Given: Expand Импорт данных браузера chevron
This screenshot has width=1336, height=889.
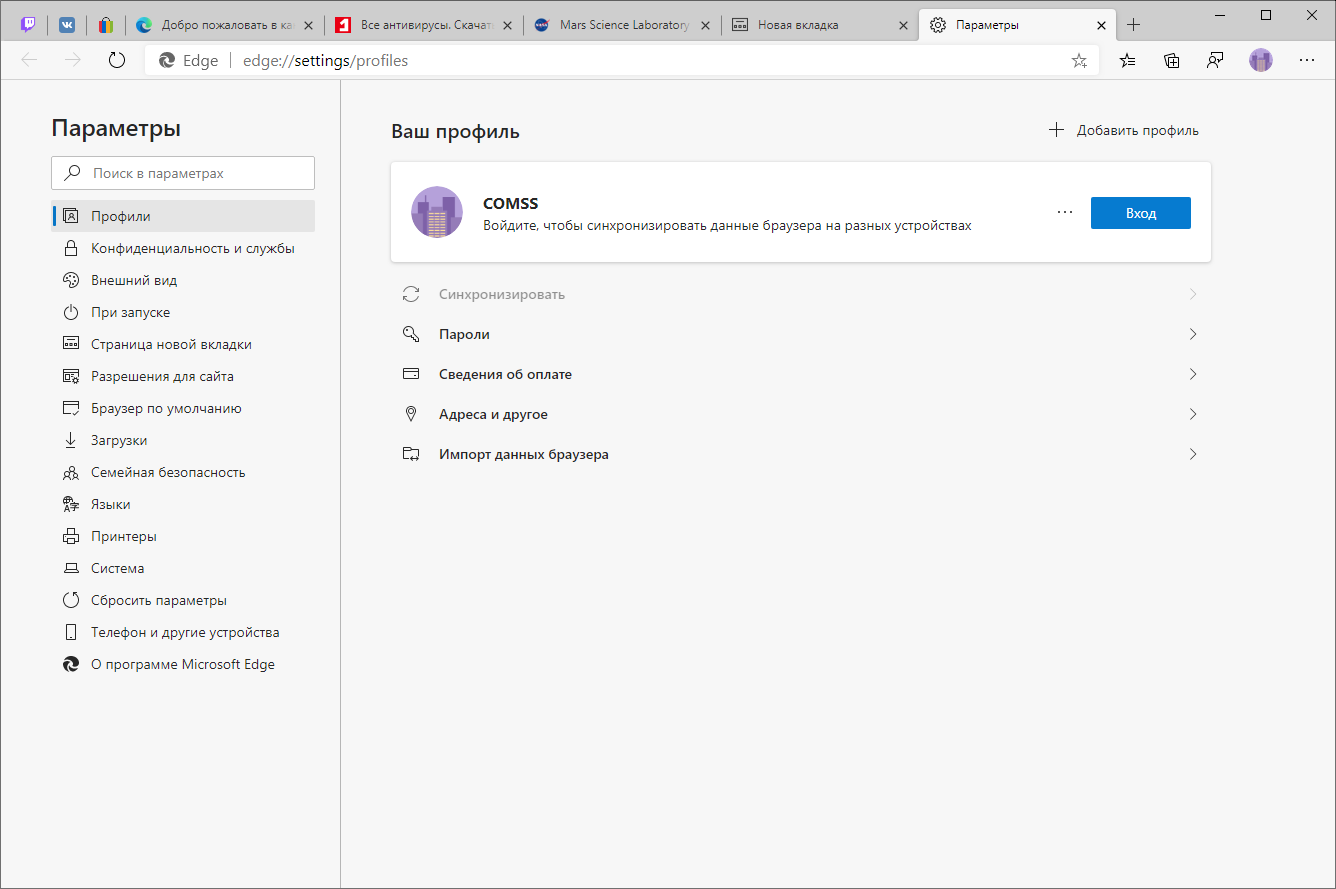Looking at the screenshot, I should [x=1193, y=454].
